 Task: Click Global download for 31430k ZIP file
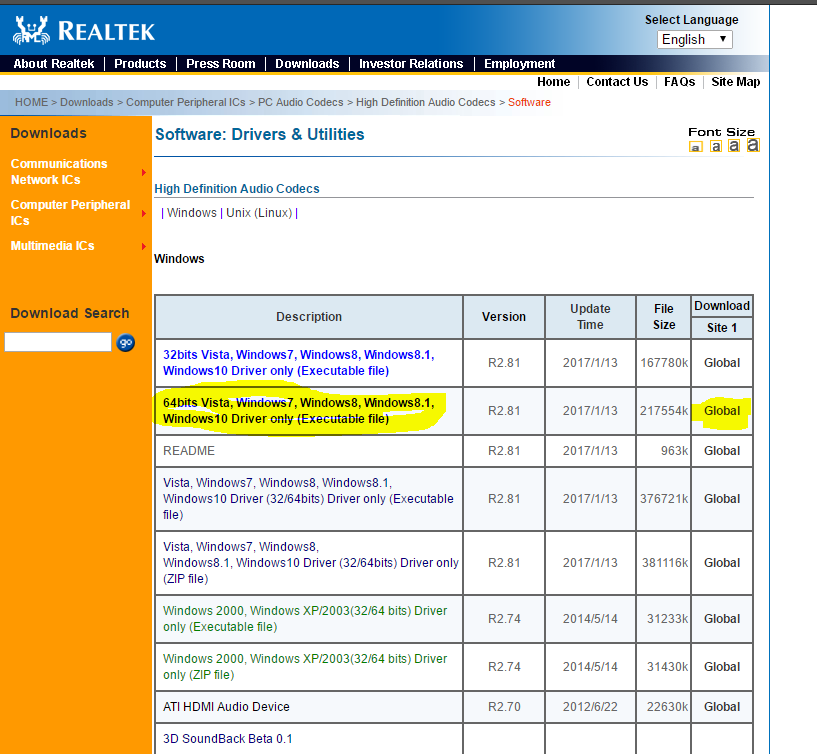[722, 666]
